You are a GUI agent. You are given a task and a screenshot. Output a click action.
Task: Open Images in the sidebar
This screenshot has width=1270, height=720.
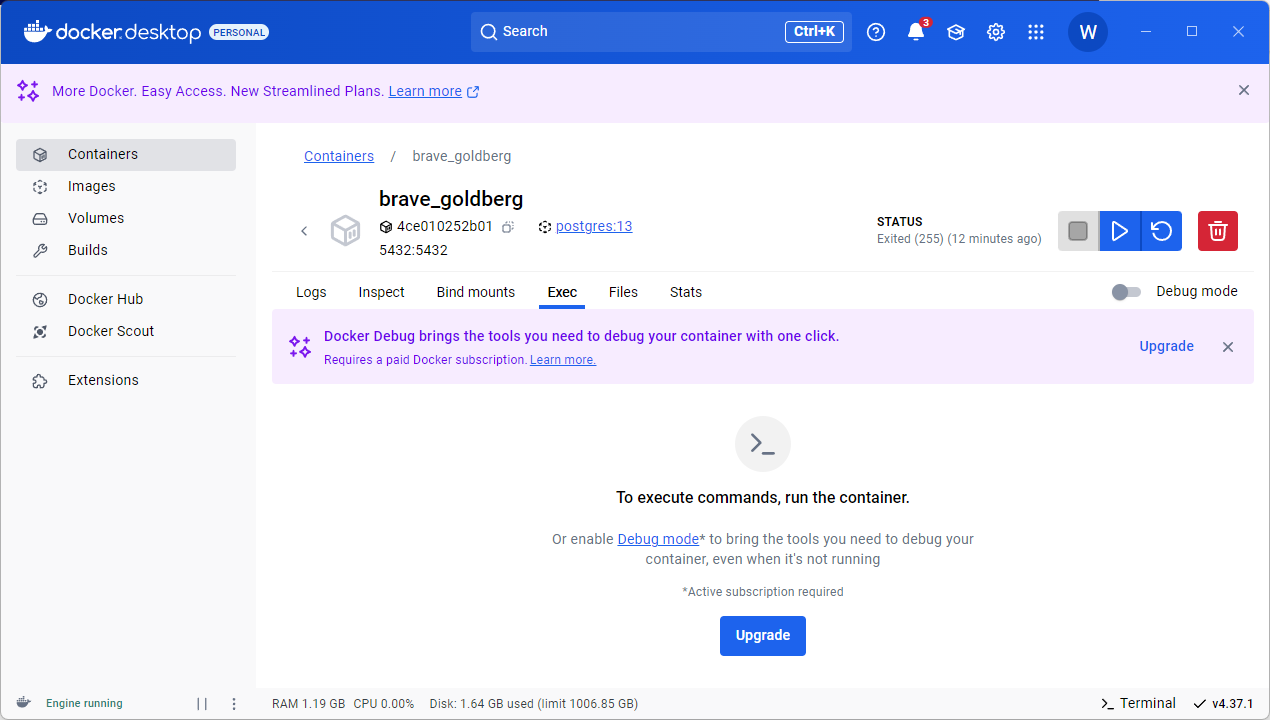tap(126, 187)
